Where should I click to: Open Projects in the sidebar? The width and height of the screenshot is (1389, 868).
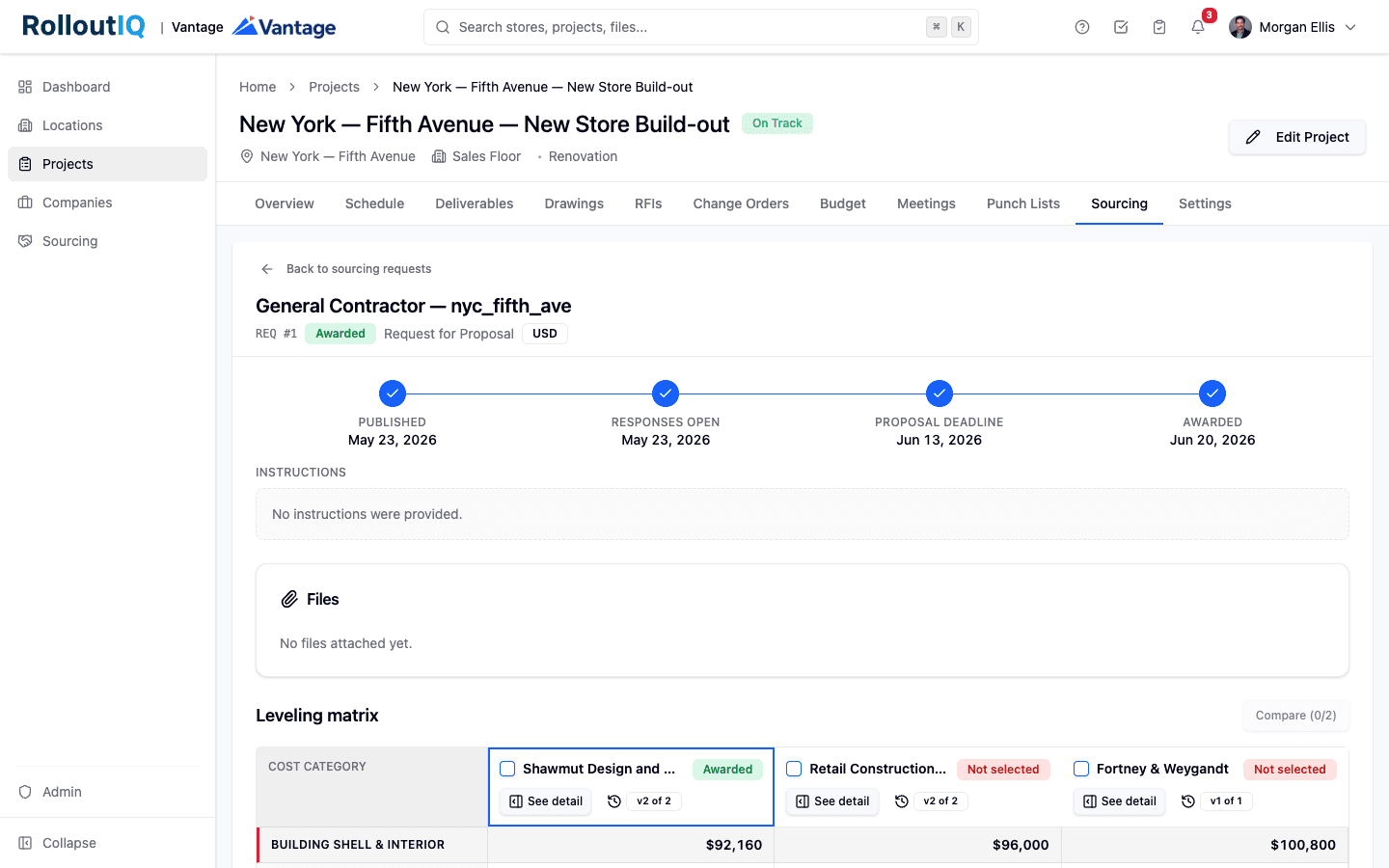107,164
